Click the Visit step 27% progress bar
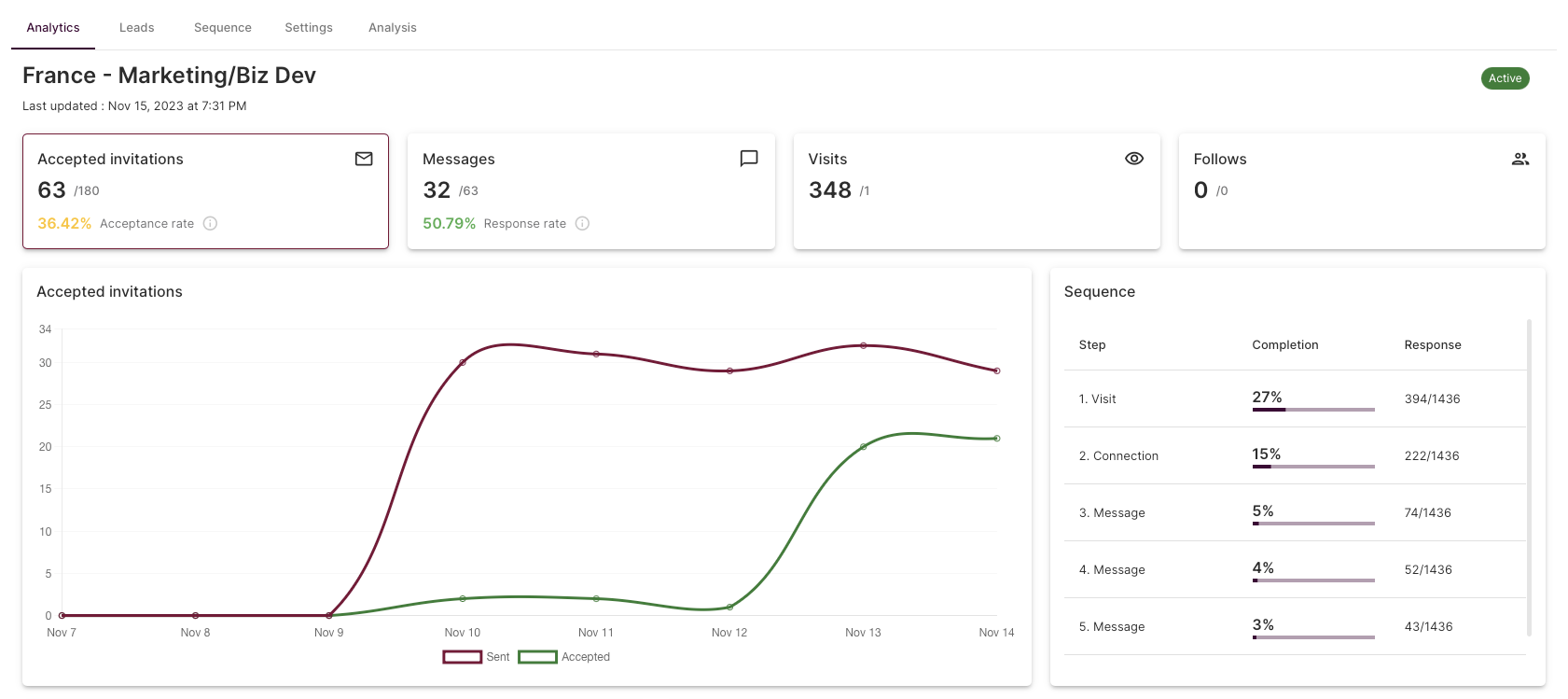Image resolution: width=1568 pixels, height=699 pixels. point(1313,409)
